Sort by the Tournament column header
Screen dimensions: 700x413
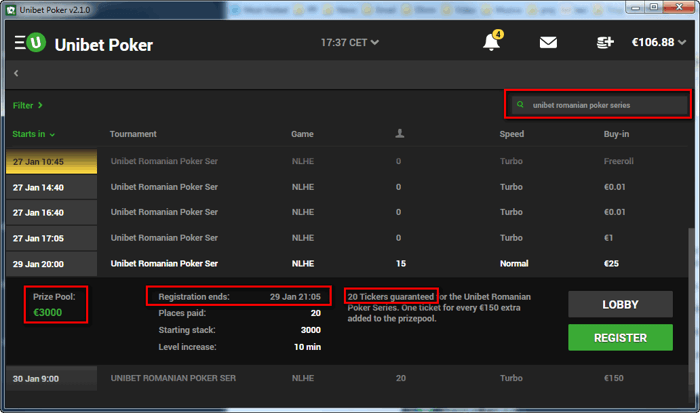coord(133,134)
